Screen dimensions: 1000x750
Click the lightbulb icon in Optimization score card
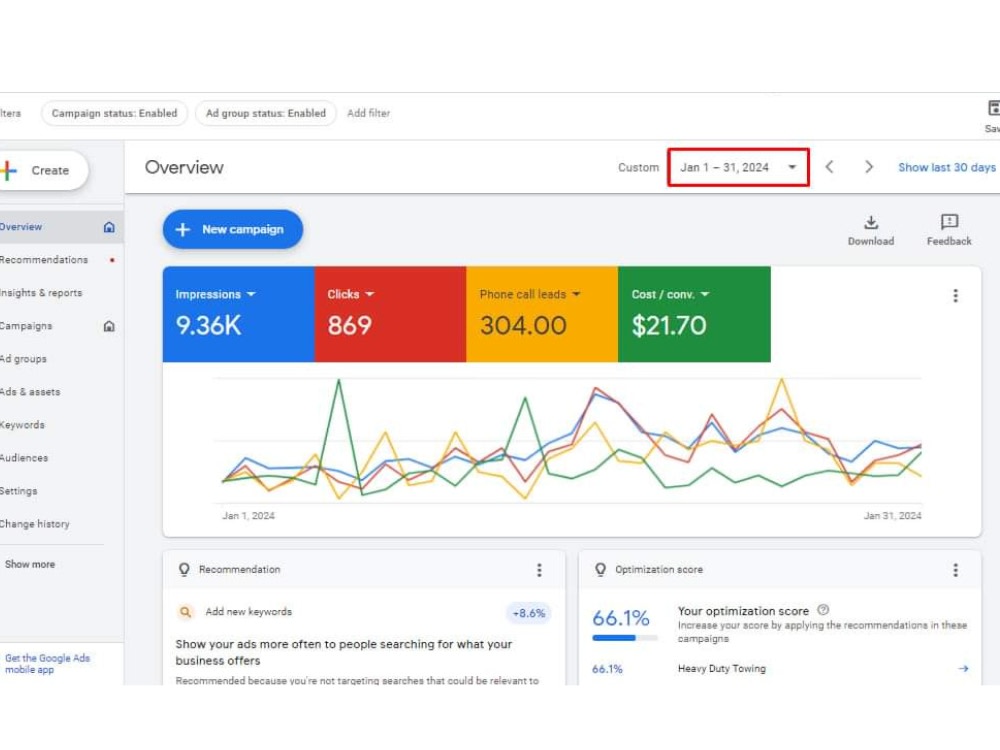(x=600, y=570)
